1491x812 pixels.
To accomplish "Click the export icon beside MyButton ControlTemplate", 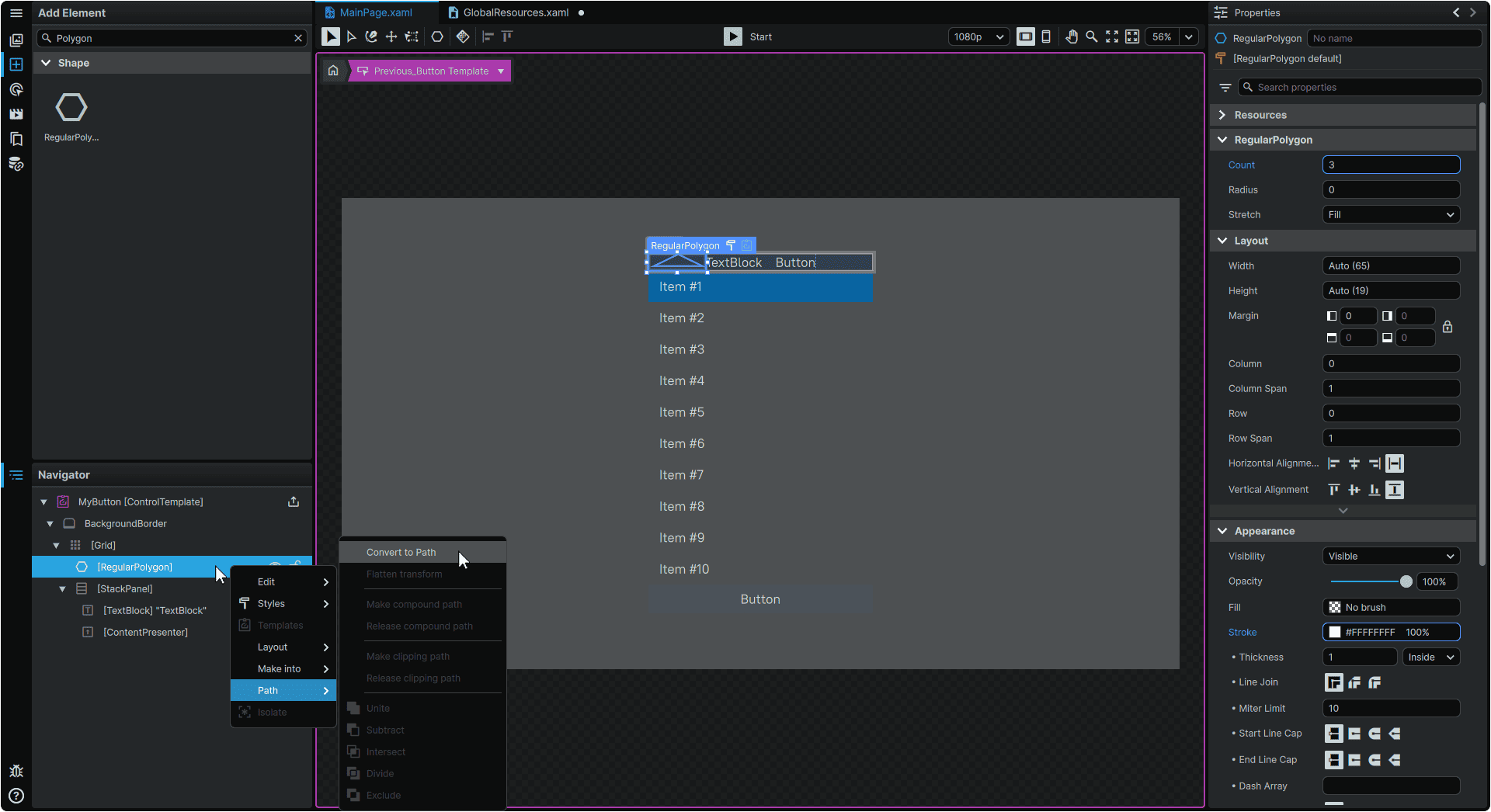I will tap(294, 501).
